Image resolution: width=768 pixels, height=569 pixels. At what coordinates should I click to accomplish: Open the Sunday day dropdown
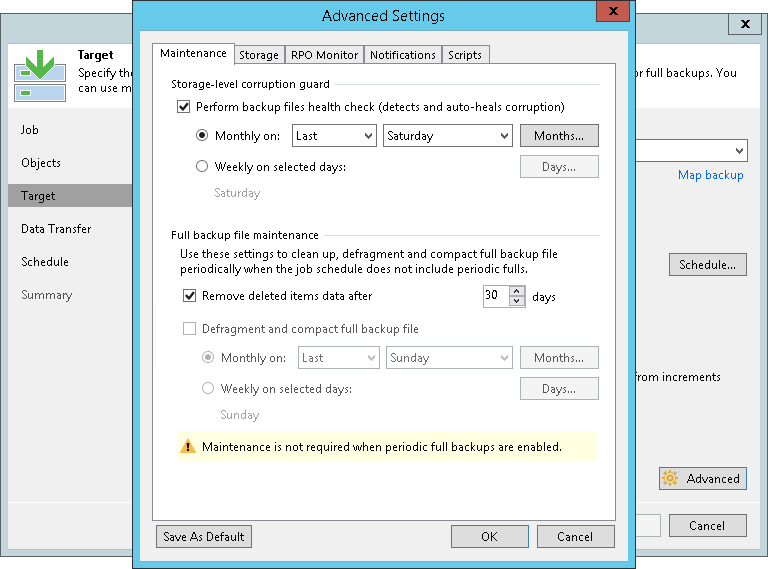[x=449, y=358]
